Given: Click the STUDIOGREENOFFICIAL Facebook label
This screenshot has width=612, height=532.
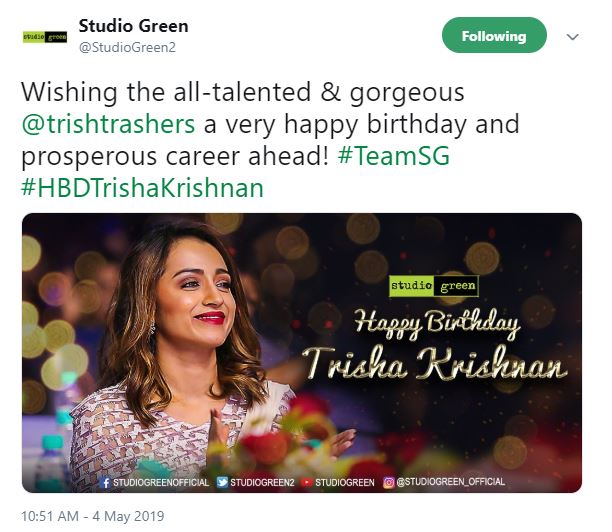Looking at the screenshot, I should pos(161,483).
